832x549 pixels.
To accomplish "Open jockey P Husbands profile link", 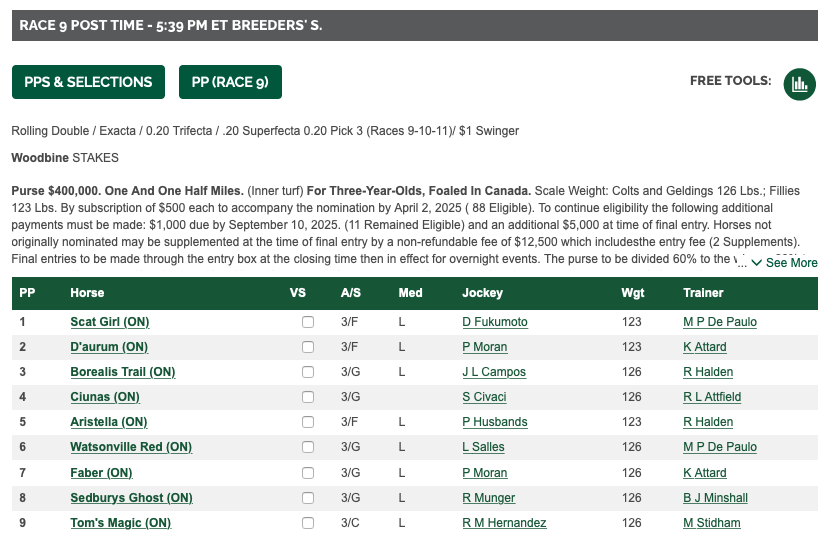I will [x=495, y=422].
